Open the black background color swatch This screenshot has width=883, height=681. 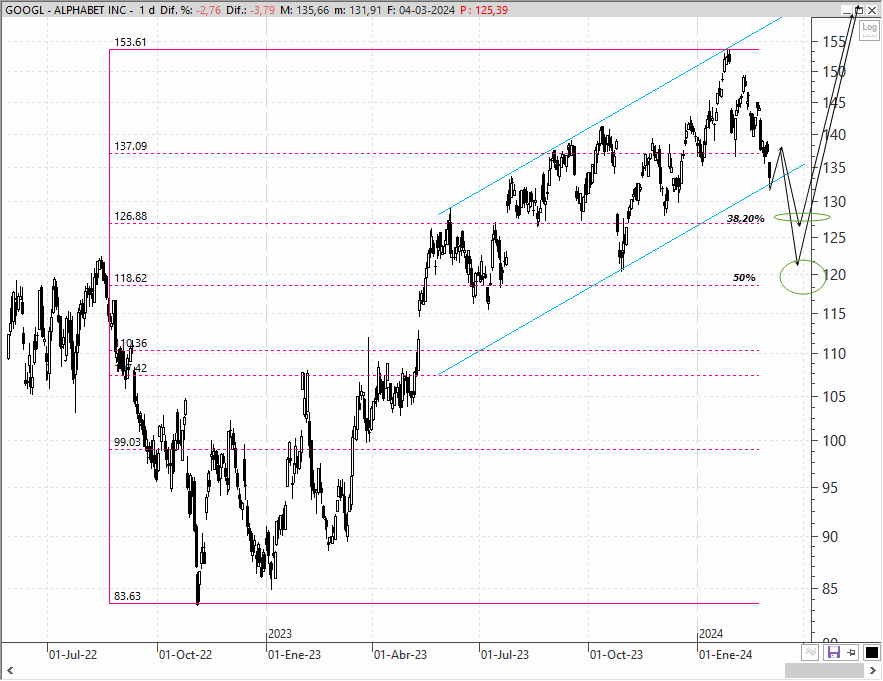tap(871, 652)
